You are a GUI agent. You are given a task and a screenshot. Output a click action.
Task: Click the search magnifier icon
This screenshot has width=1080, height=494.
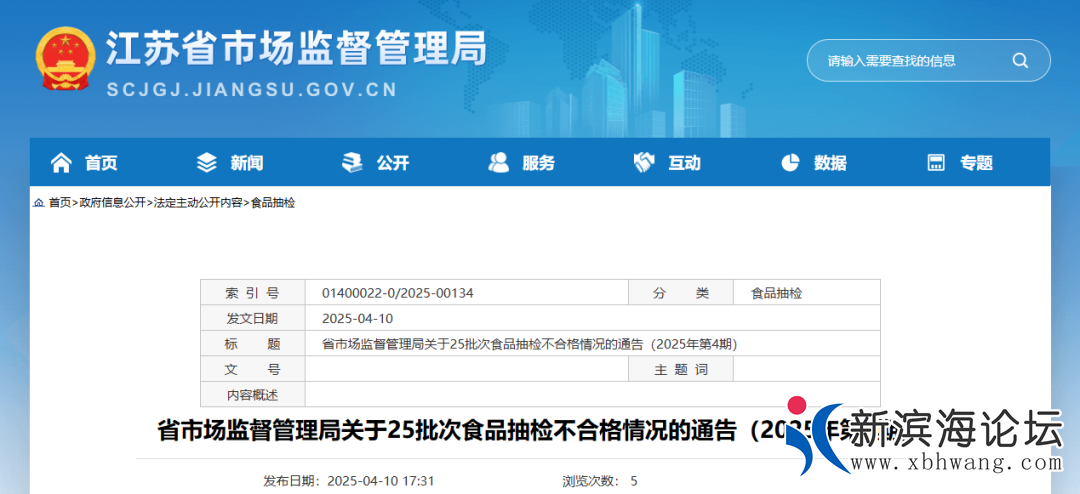tap(1020, 60)
